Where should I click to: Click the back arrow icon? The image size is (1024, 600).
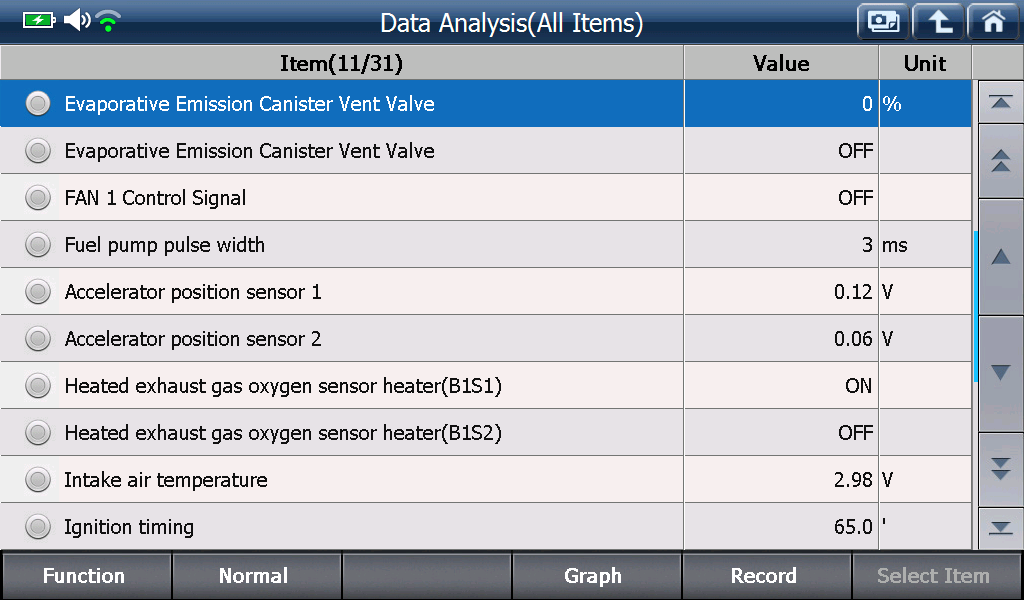click(938, 22)
